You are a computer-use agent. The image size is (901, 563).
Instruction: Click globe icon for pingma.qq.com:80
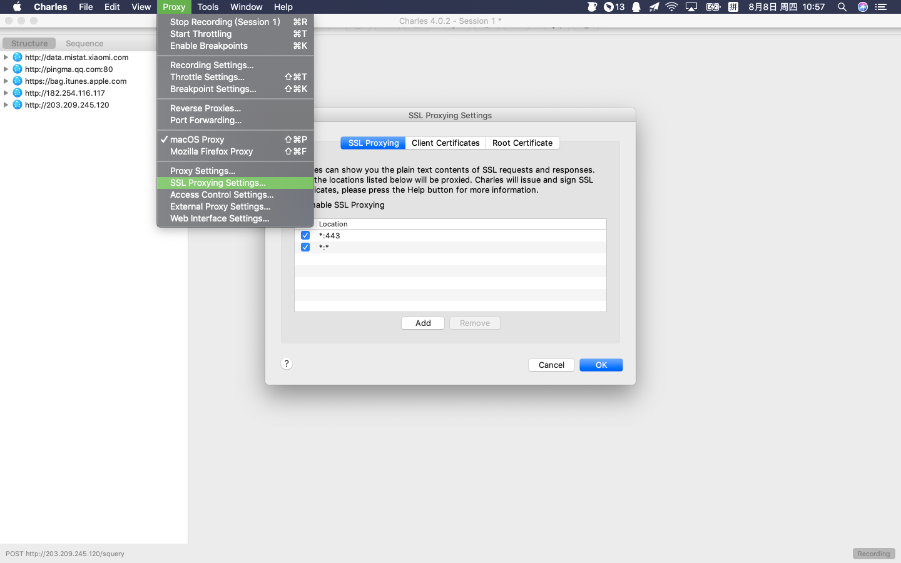coord(17,69)
